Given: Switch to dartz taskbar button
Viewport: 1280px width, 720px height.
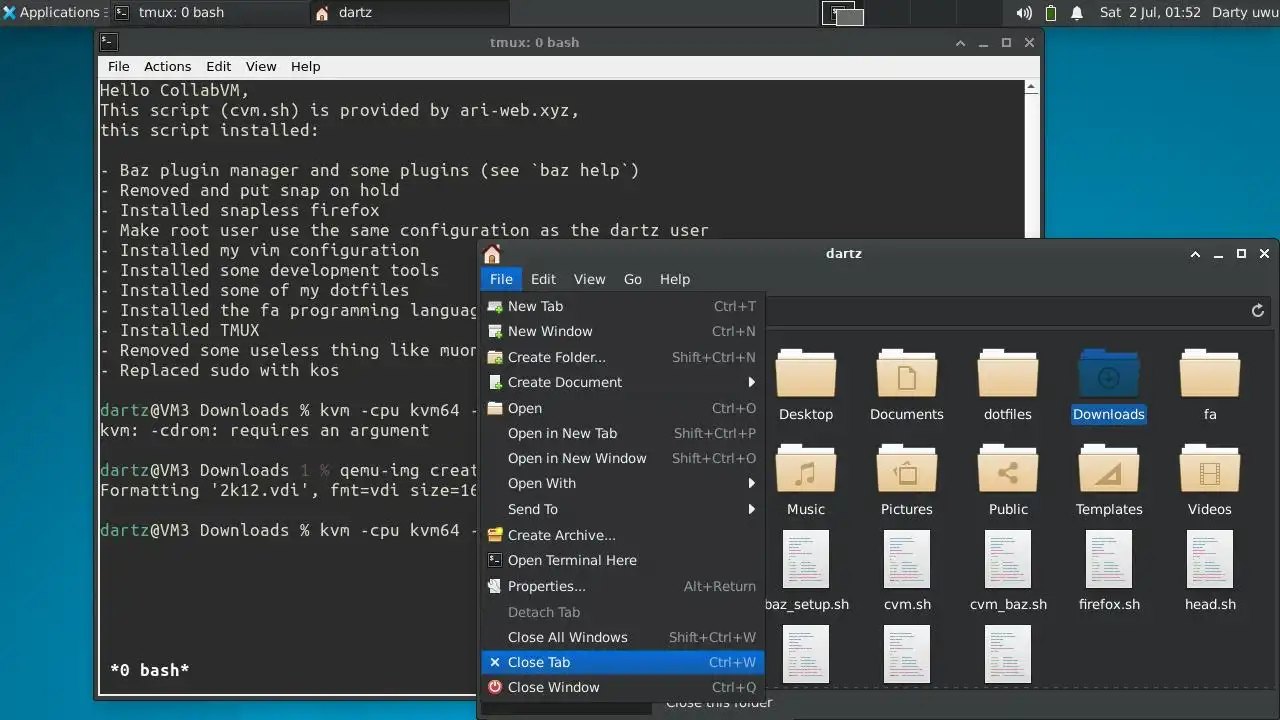Looking at the screenshot, I should click(409, 13).
